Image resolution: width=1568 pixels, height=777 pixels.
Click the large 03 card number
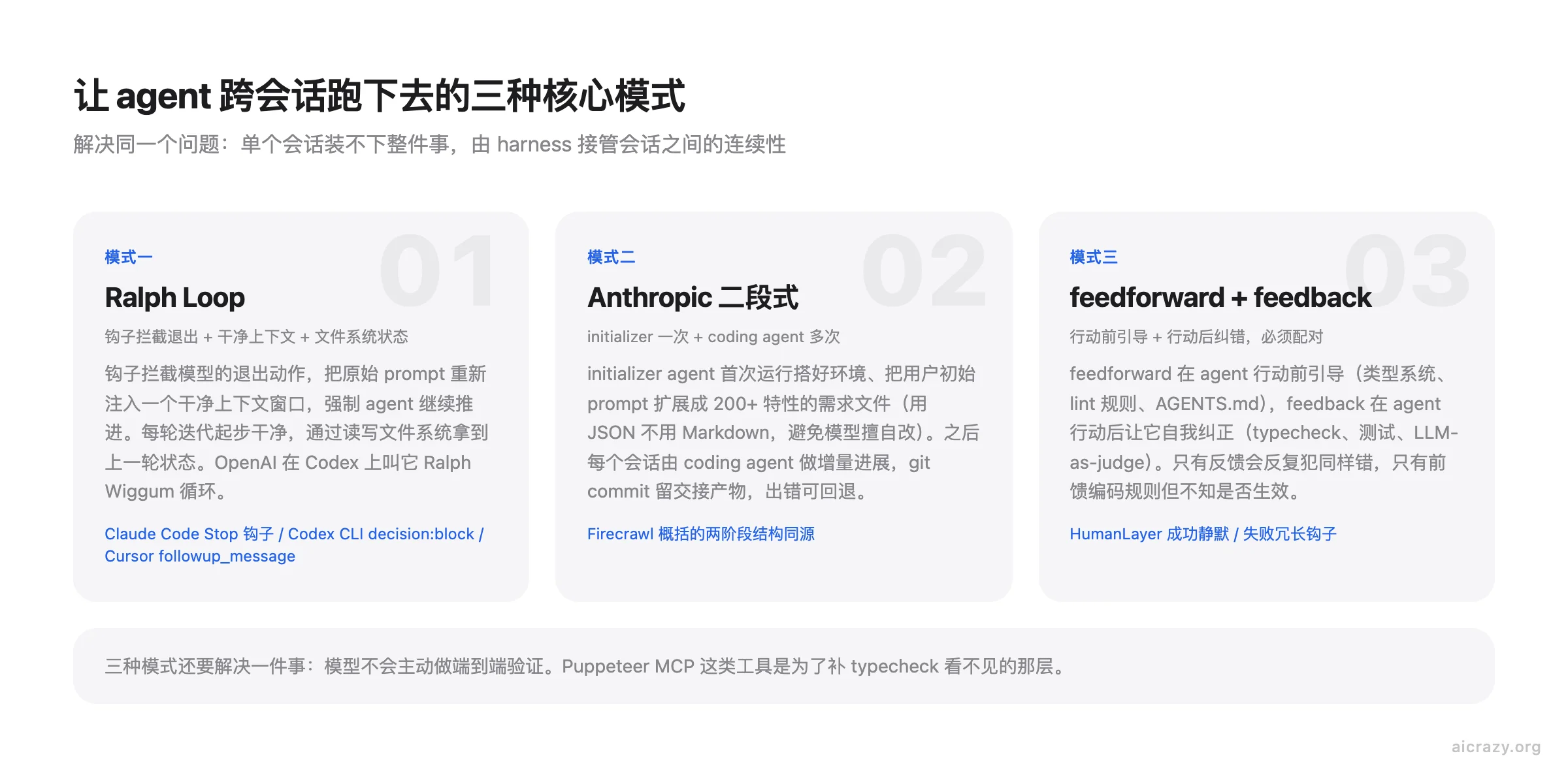coord(1407,271)
